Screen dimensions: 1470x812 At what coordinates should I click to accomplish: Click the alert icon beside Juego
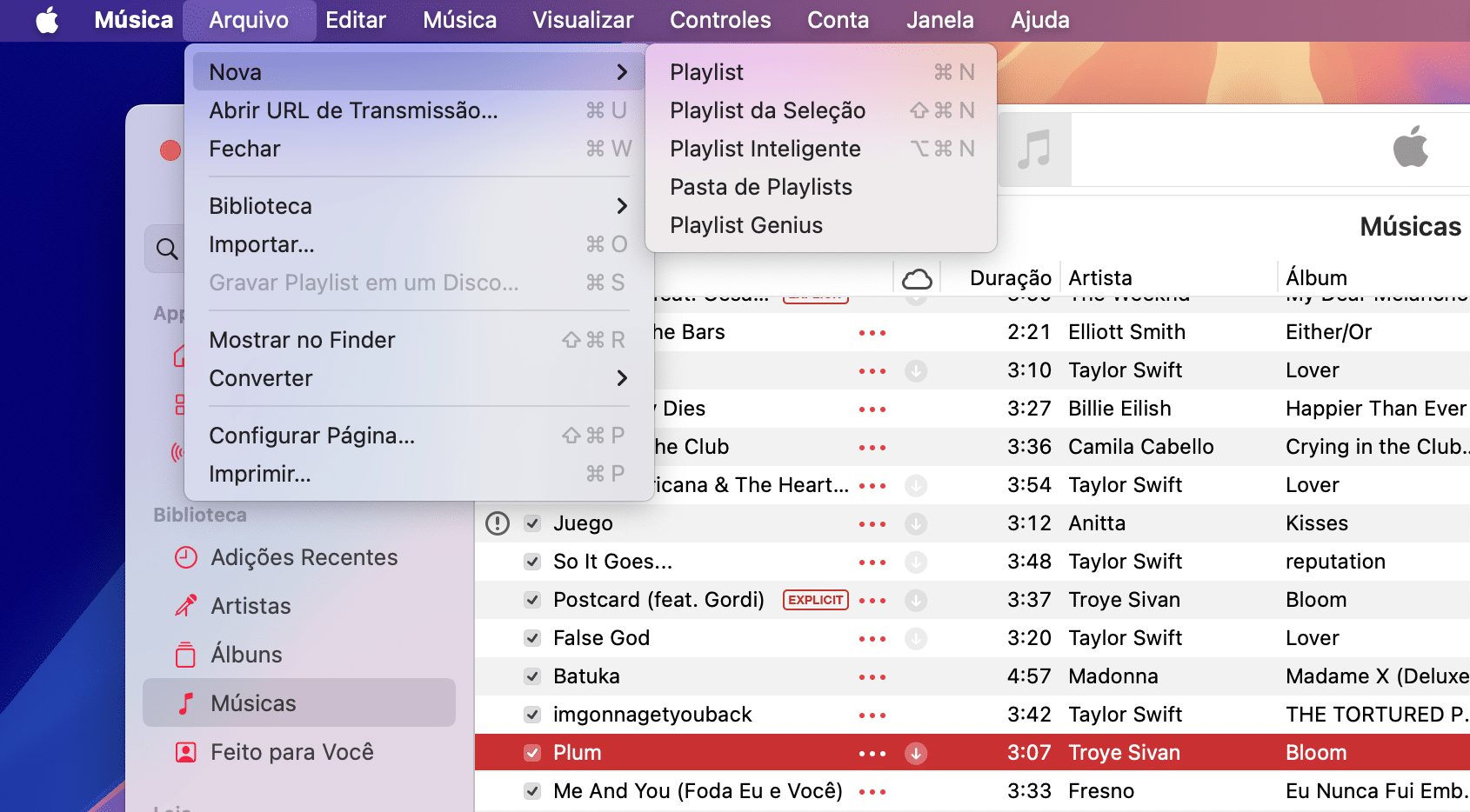point(498,523)
